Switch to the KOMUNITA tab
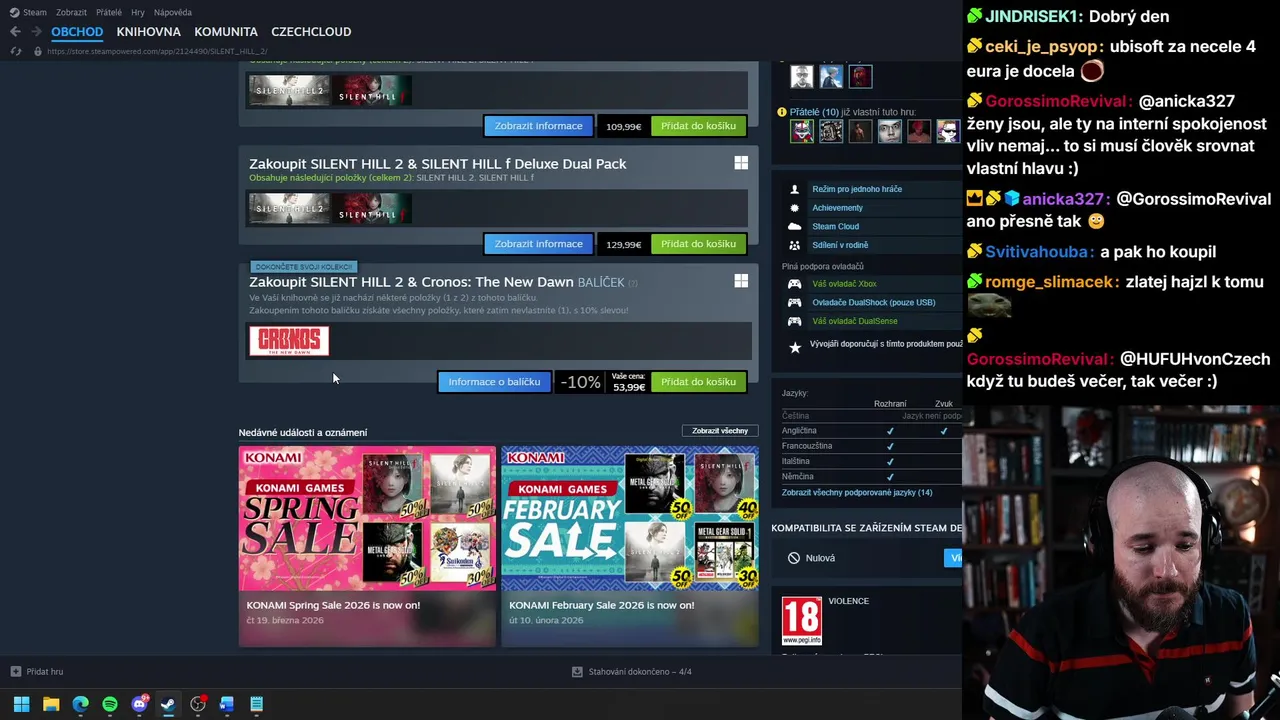The height and width of the screenshot is (720, 1280). [x=226, y=31]
